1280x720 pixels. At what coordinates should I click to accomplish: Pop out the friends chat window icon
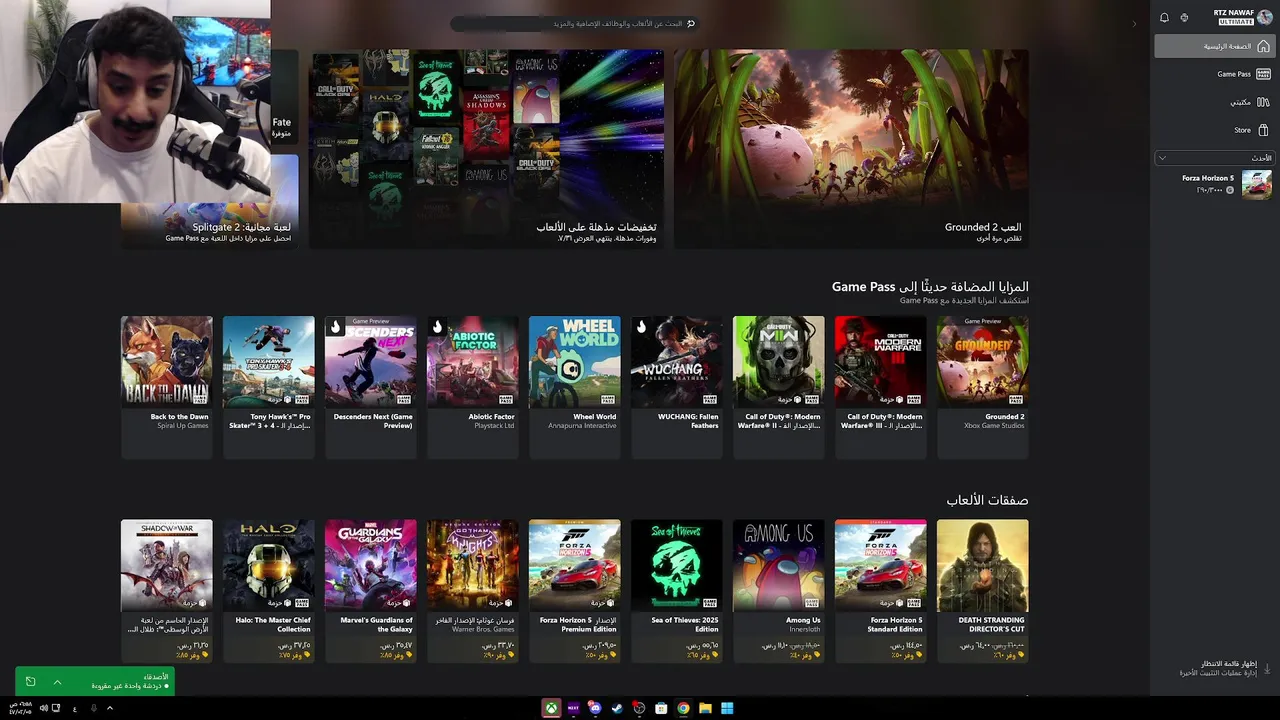[x=30, y=682]
